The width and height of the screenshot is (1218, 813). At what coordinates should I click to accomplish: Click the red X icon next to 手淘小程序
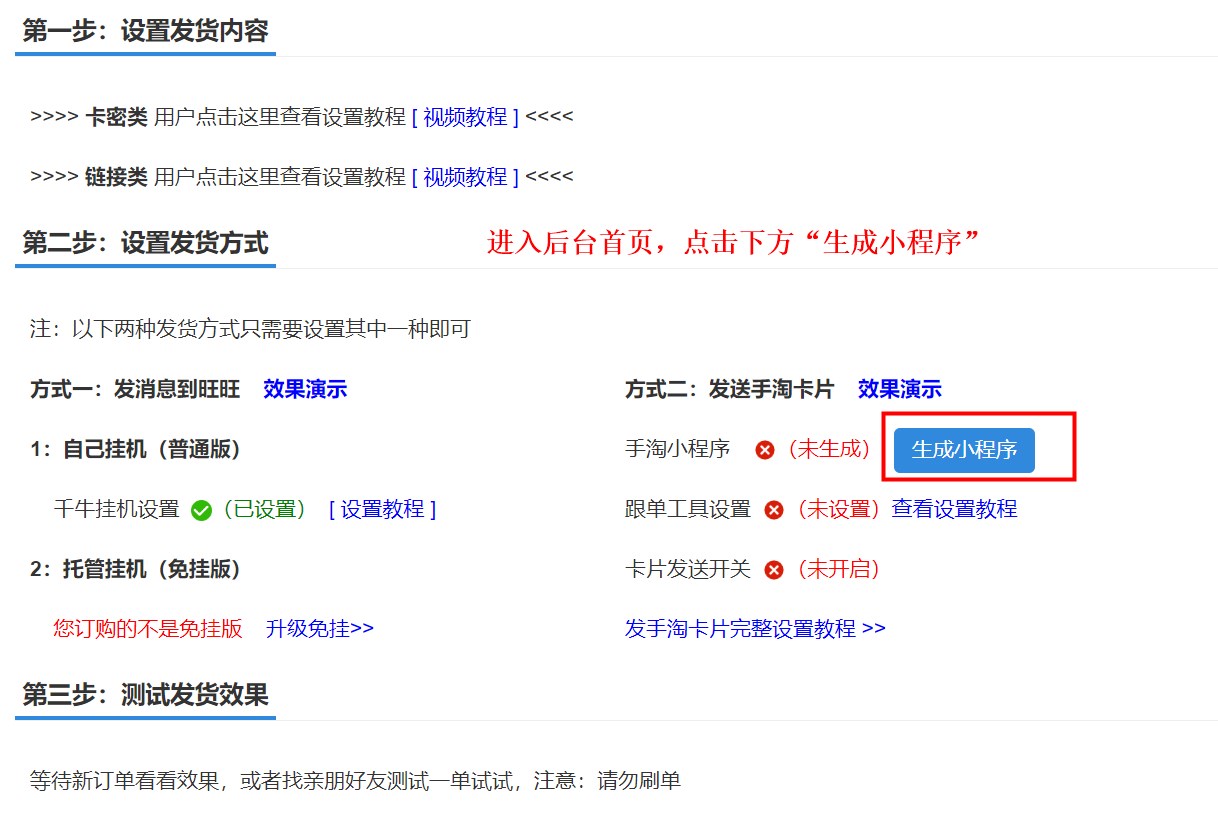[765, 450]
